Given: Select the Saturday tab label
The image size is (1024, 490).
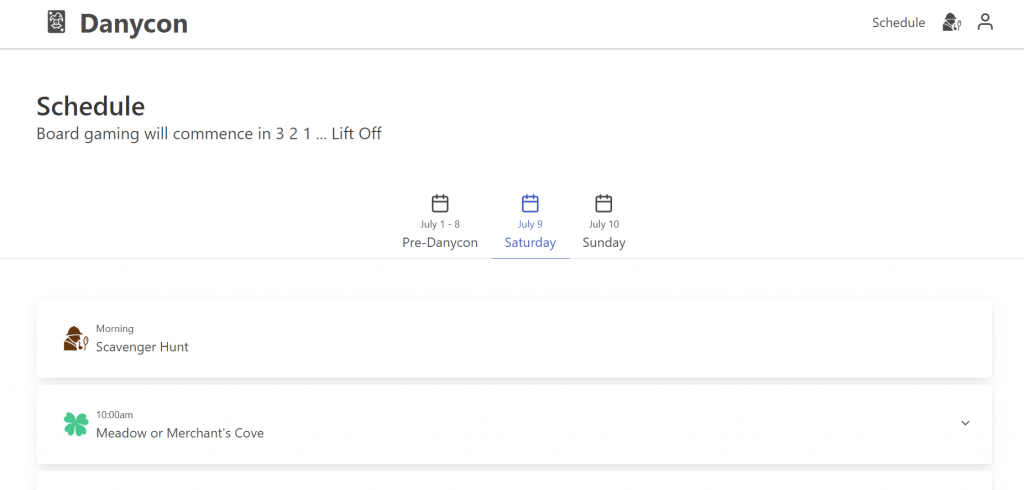Looking at the screenshot, I should (x=530, y=242).
